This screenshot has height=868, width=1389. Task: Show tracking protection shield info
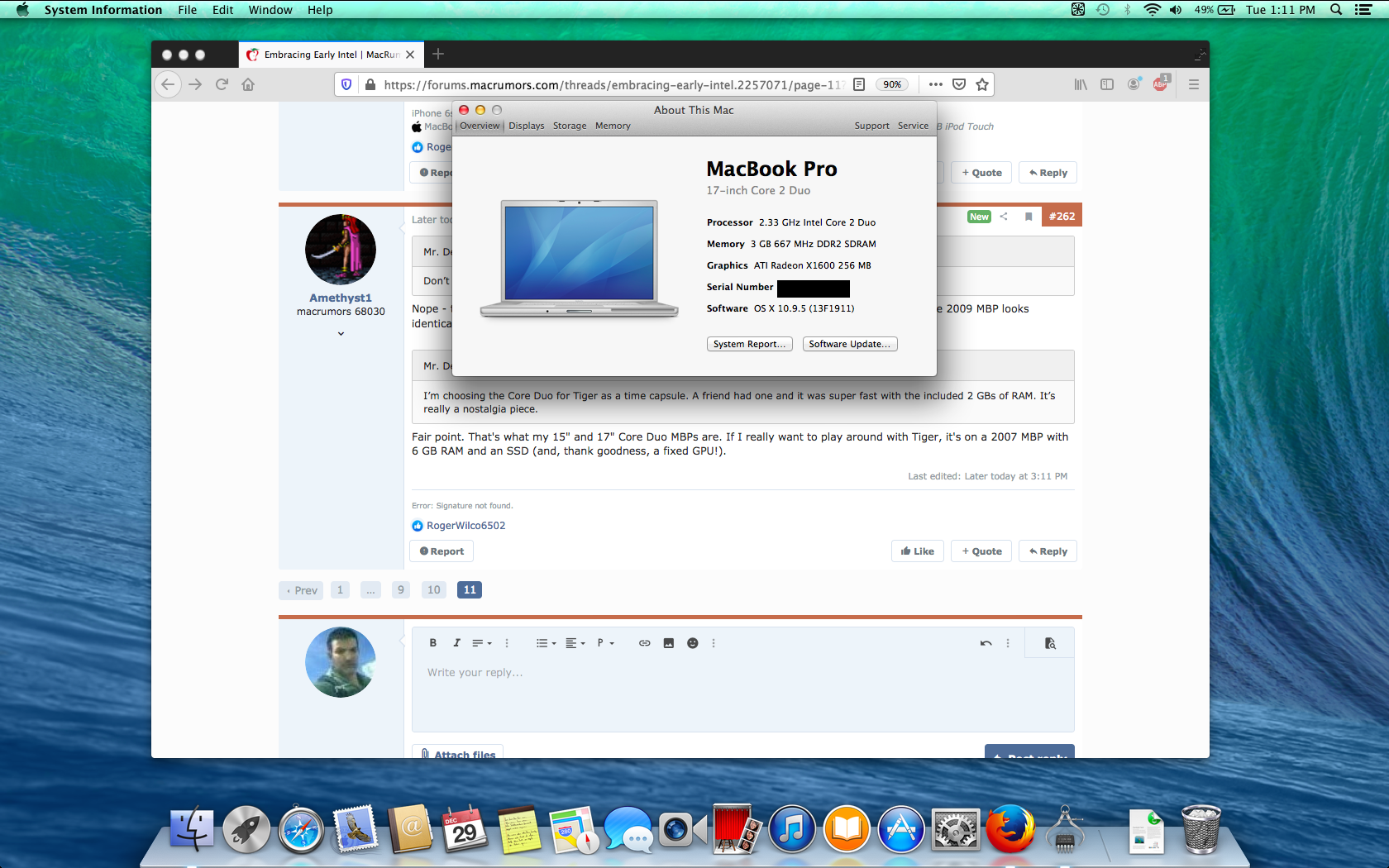(x=346, y=84)
